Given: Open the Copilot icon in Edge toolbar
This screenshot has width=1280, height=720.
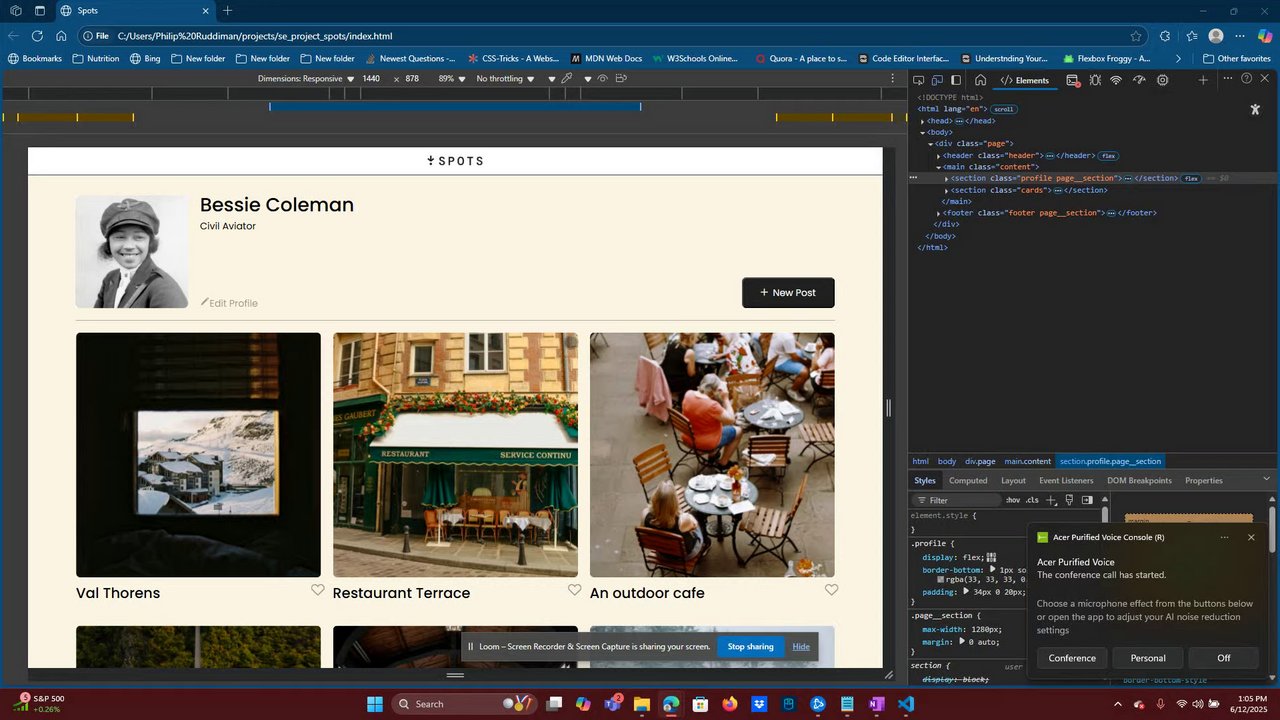Looking at the screenshot, I should [x=1265, y=36].
